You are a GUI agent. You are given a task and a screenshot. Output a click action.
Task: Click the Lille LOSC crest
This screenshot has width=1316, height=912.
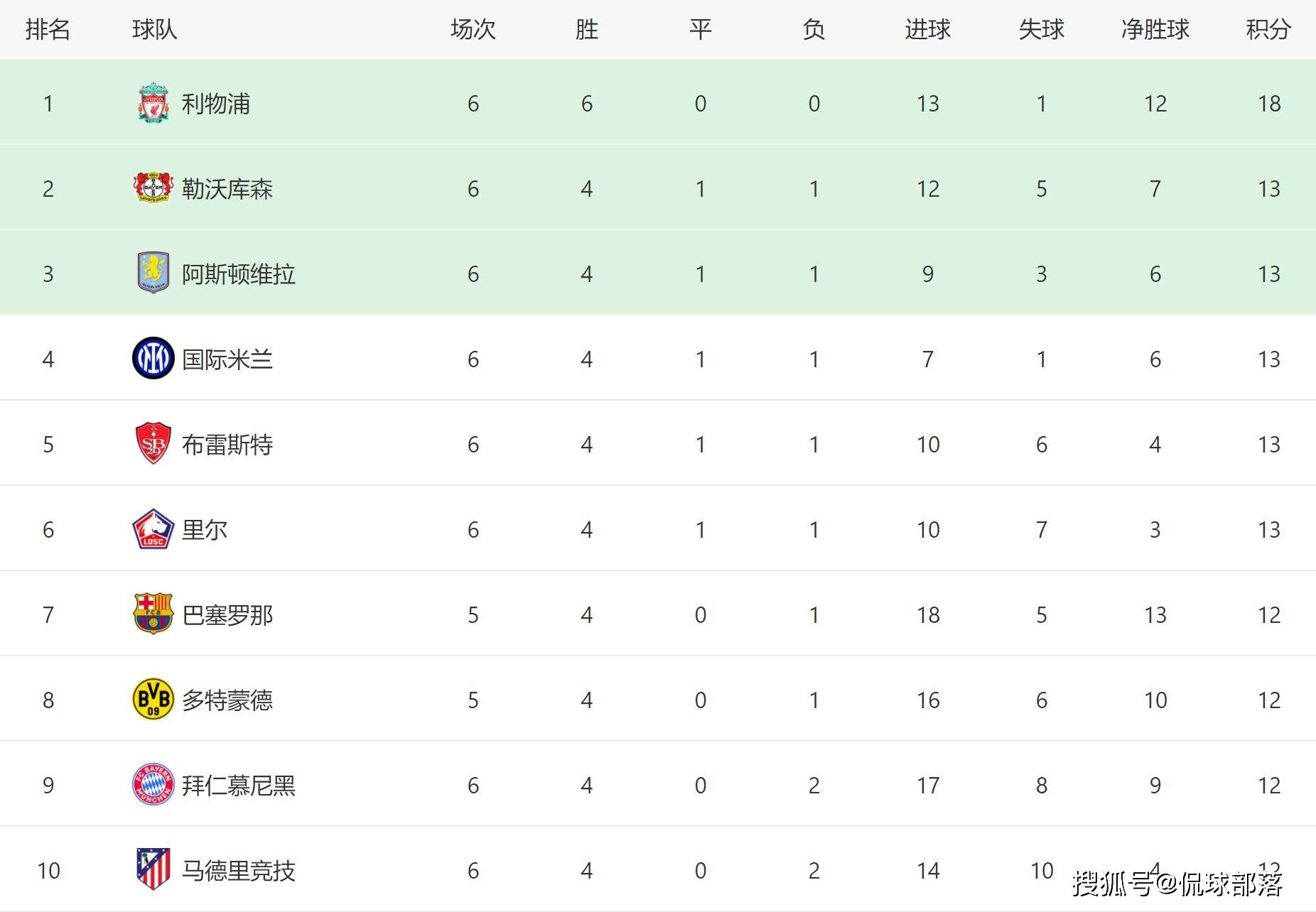[x=153, y=529]
